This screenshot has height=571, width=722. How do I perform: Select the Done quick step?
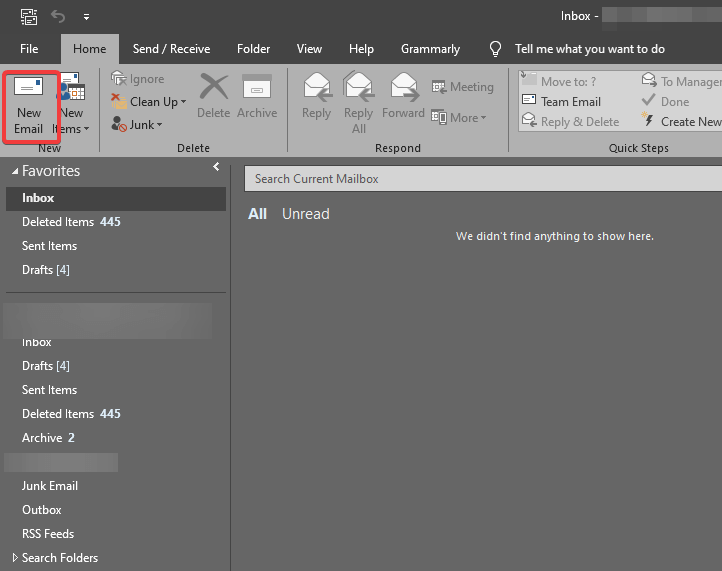[665, 102]
